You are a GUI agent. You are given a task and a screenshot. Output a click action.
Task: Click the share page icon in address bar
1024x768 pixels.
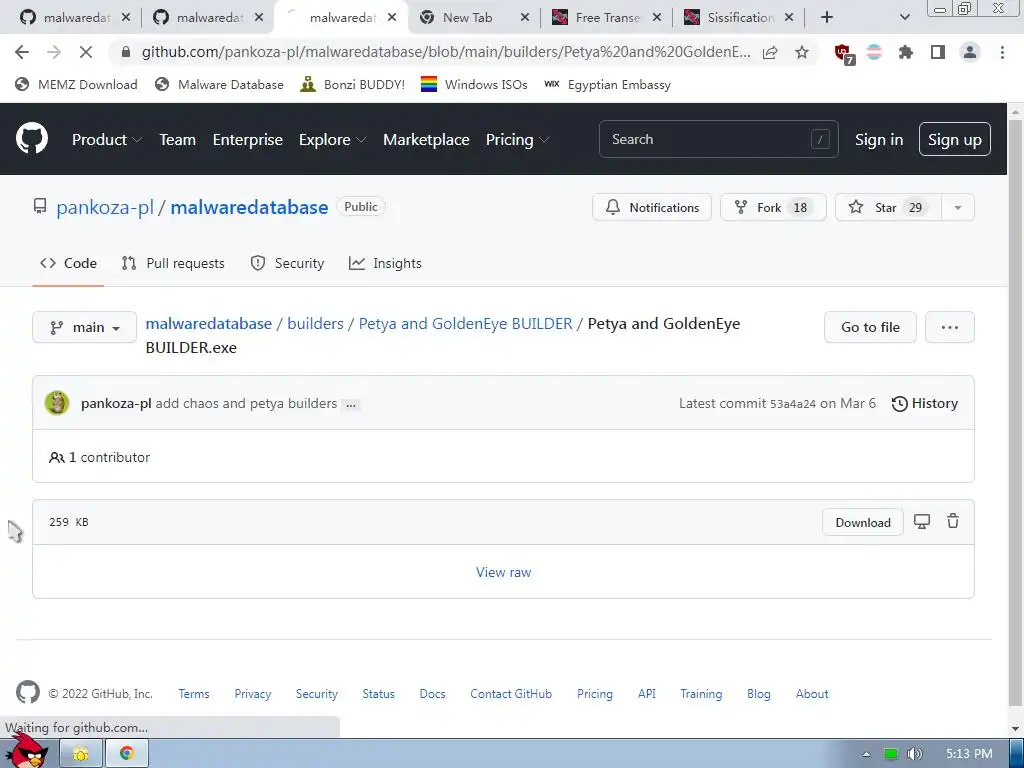[771, 52]
